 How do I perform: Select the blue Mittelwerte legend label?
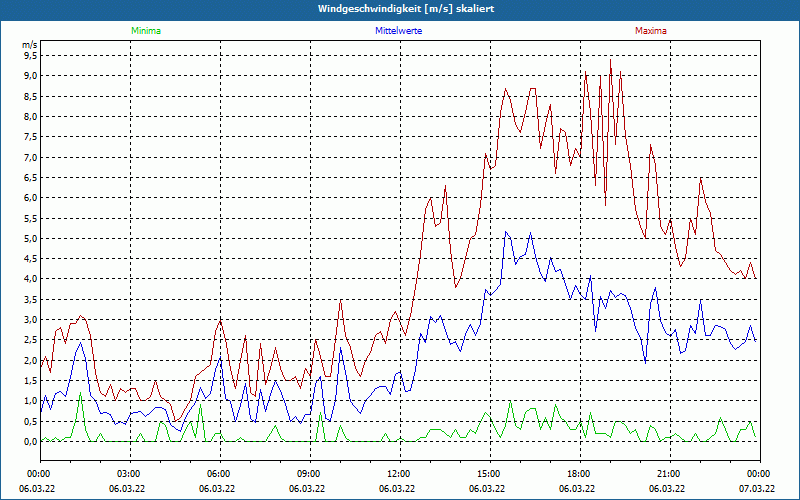398,31
